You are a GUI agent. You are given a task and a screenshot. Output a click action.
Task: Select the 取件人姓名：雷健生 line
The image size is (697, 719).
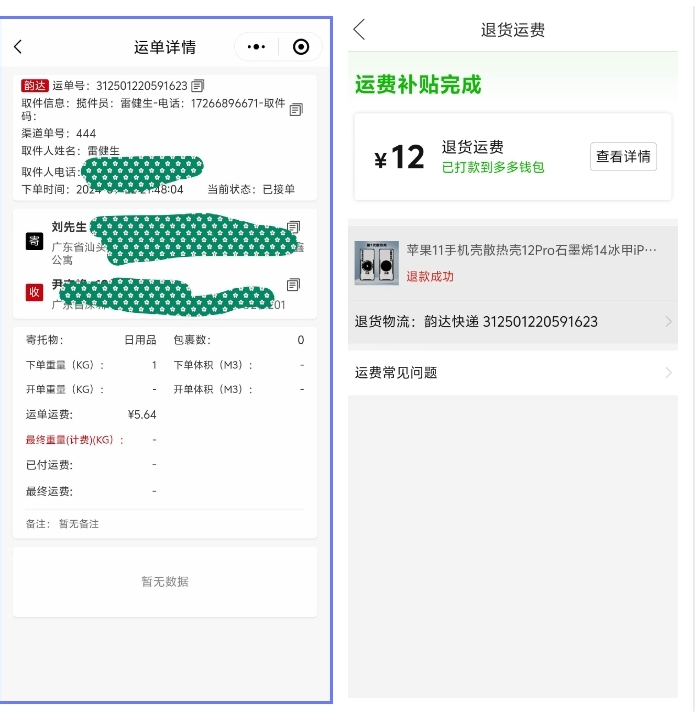pos(70,151)
